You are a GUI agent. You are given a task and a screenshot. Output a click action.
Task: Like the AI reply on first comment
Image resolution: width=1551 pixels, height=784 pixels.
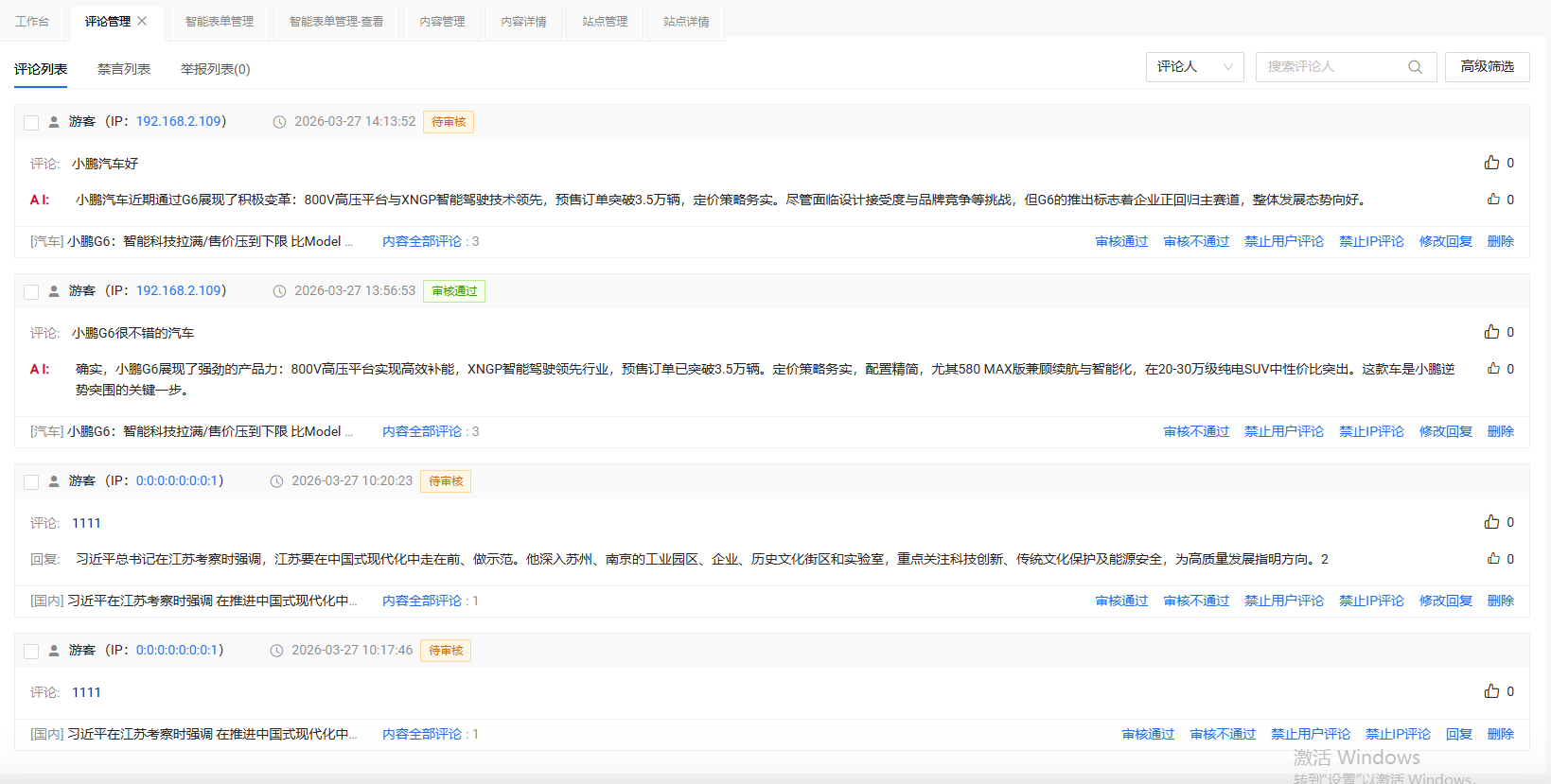click(1492, 200)
